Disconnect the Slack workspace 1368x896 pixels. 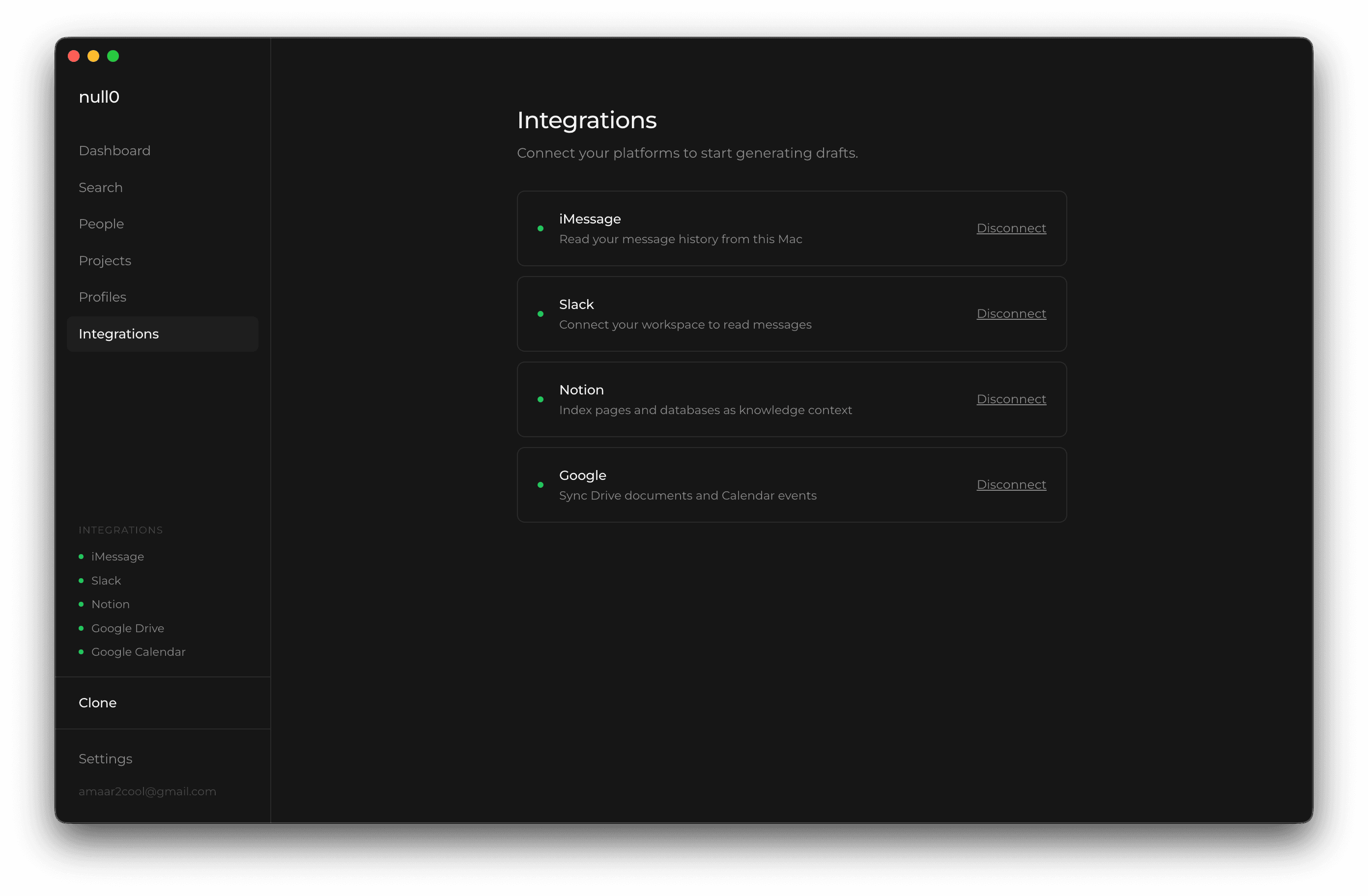point(1011,314)
